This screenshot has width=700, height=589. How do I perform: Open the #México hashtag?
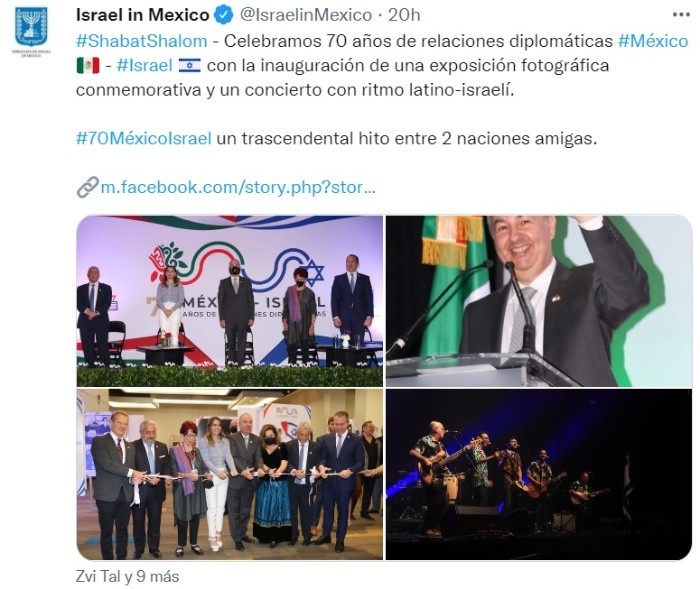point(653,41)
